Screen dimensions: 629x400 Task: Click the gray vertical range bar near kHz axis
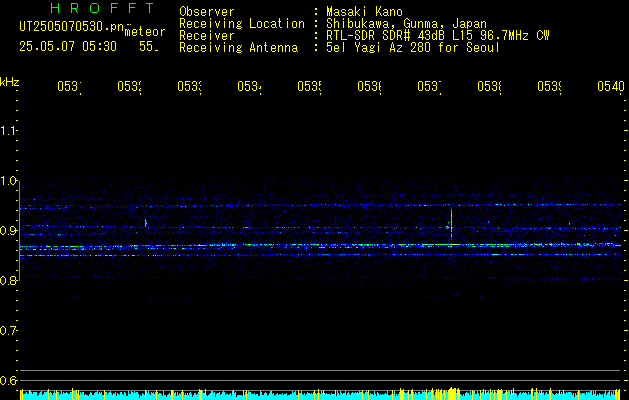pos(19,230)
